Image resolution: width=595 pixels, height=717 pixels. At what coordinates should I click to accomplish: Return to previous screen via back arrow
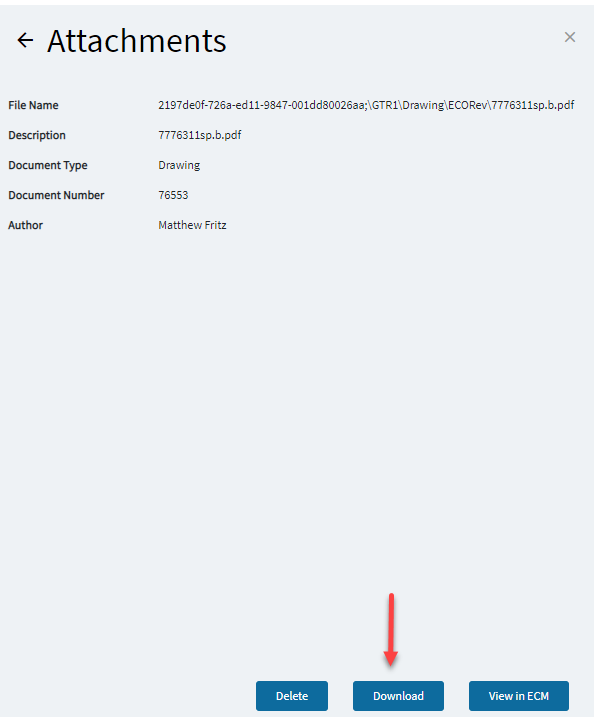pyautogui.click(x=25, y=40)
